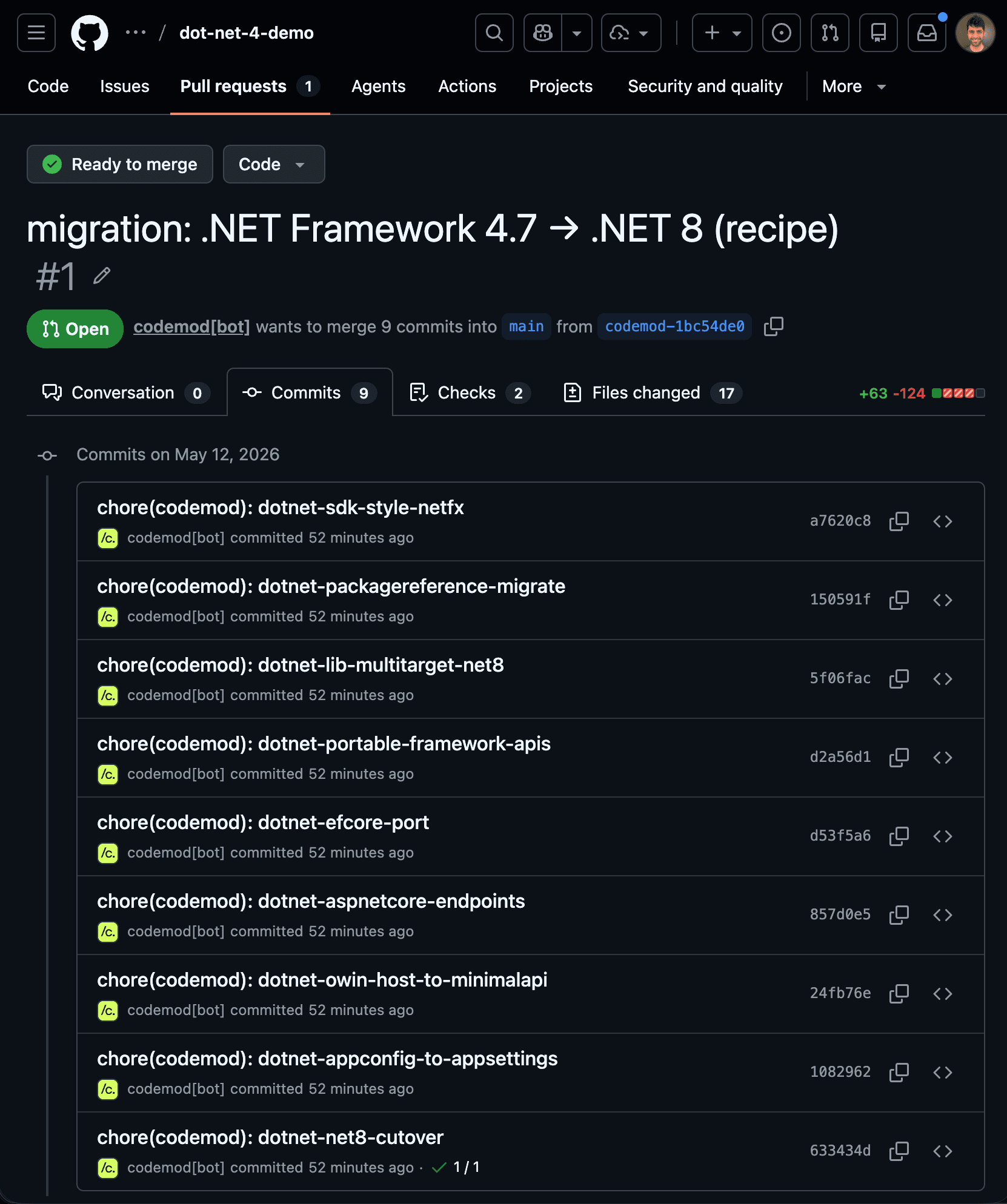Open the codemod-1bc54de0 head branch link

click(675, 327)
